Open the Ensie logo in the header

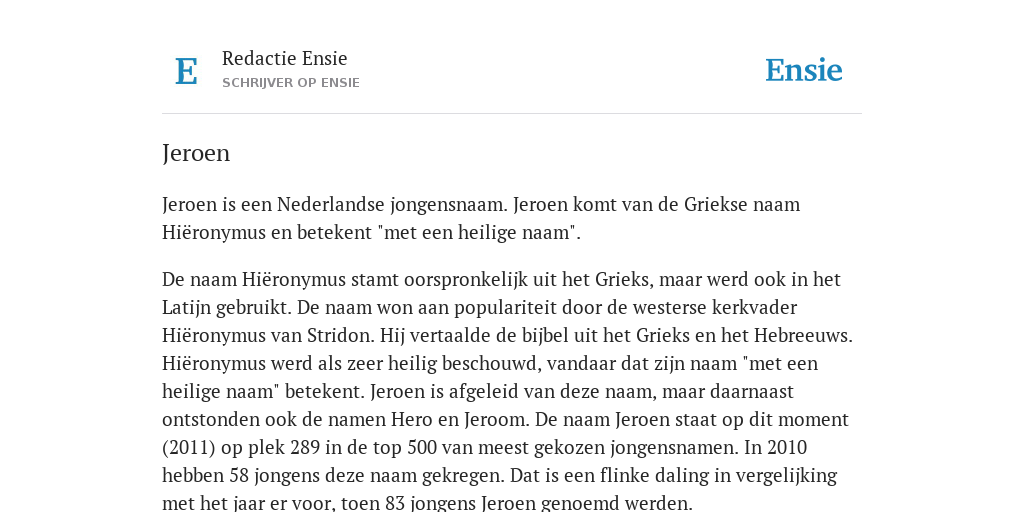click(x=803, y=70)
